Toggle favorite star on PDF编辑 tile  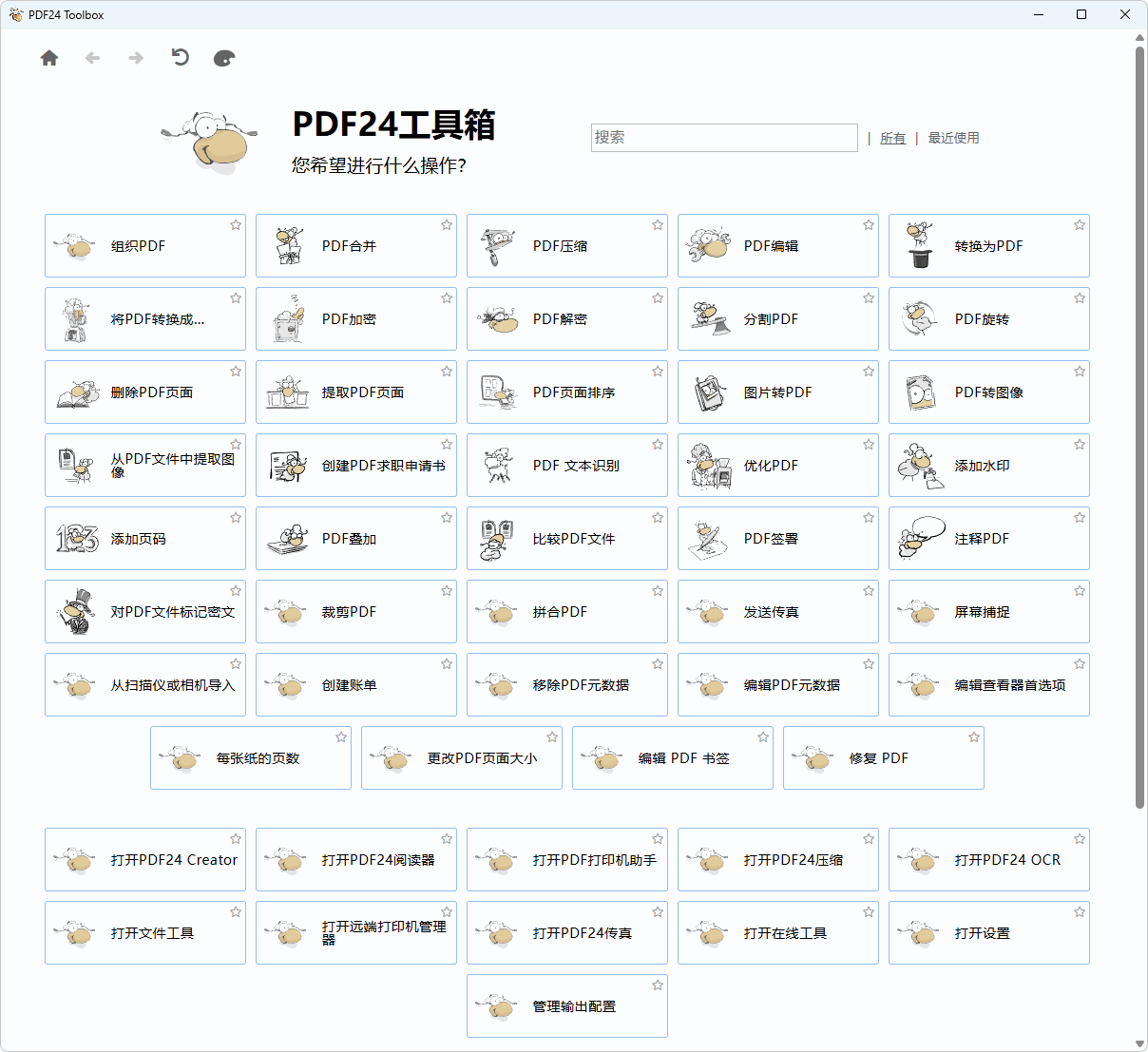coord(869,225)
